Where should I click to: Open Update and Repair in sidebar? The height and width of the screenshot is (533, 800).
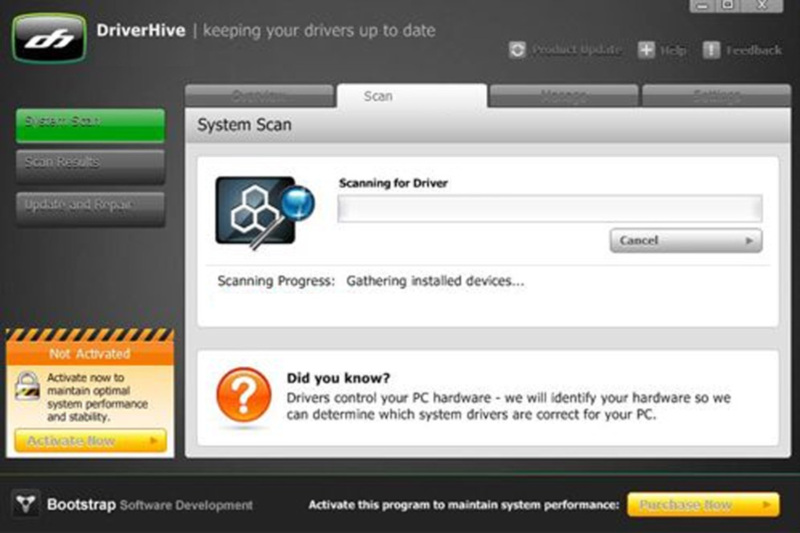tap(90, 209)
